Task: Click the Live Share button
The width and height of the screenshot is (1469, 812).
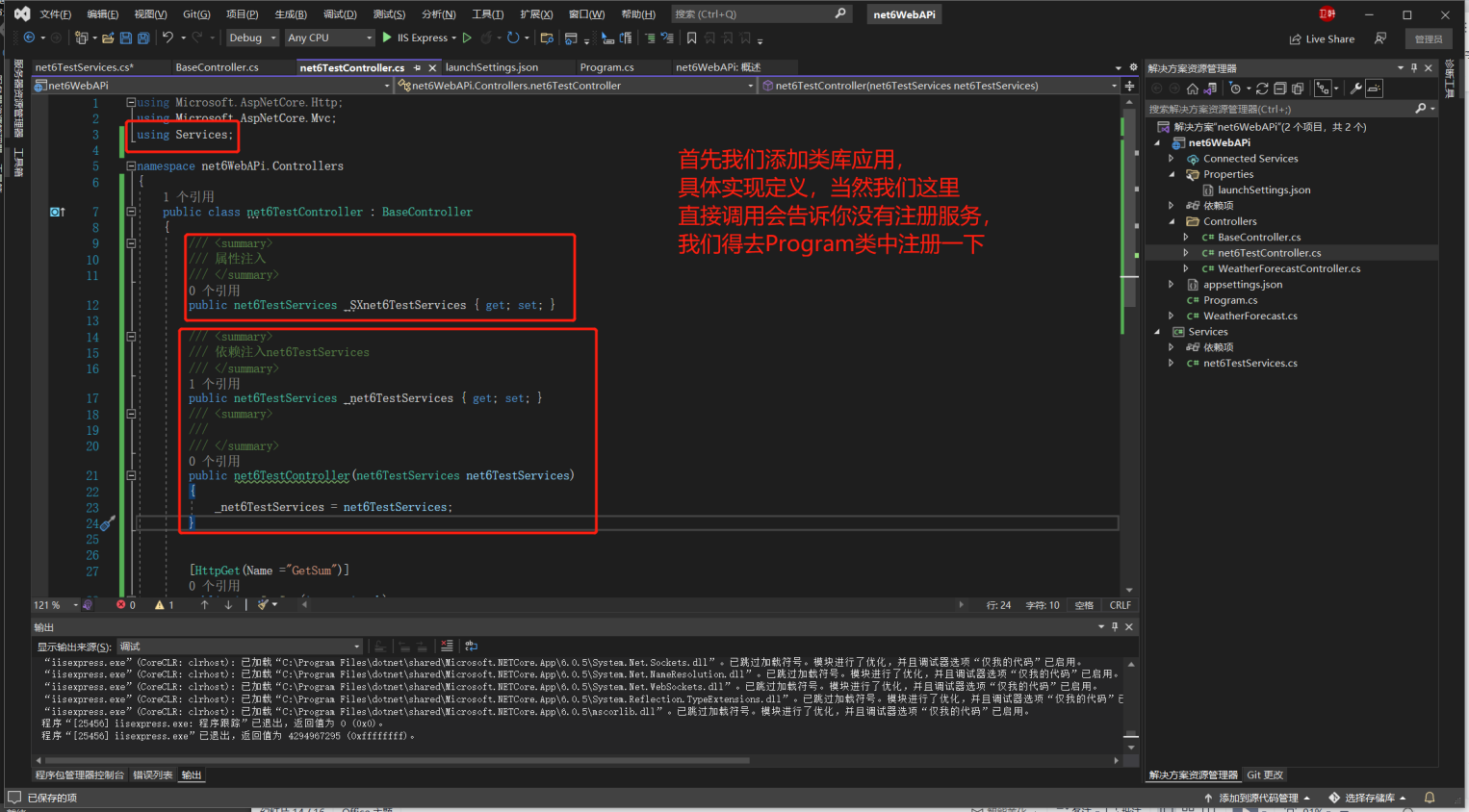Action: pyautogui.click(x=1322, y=39)
